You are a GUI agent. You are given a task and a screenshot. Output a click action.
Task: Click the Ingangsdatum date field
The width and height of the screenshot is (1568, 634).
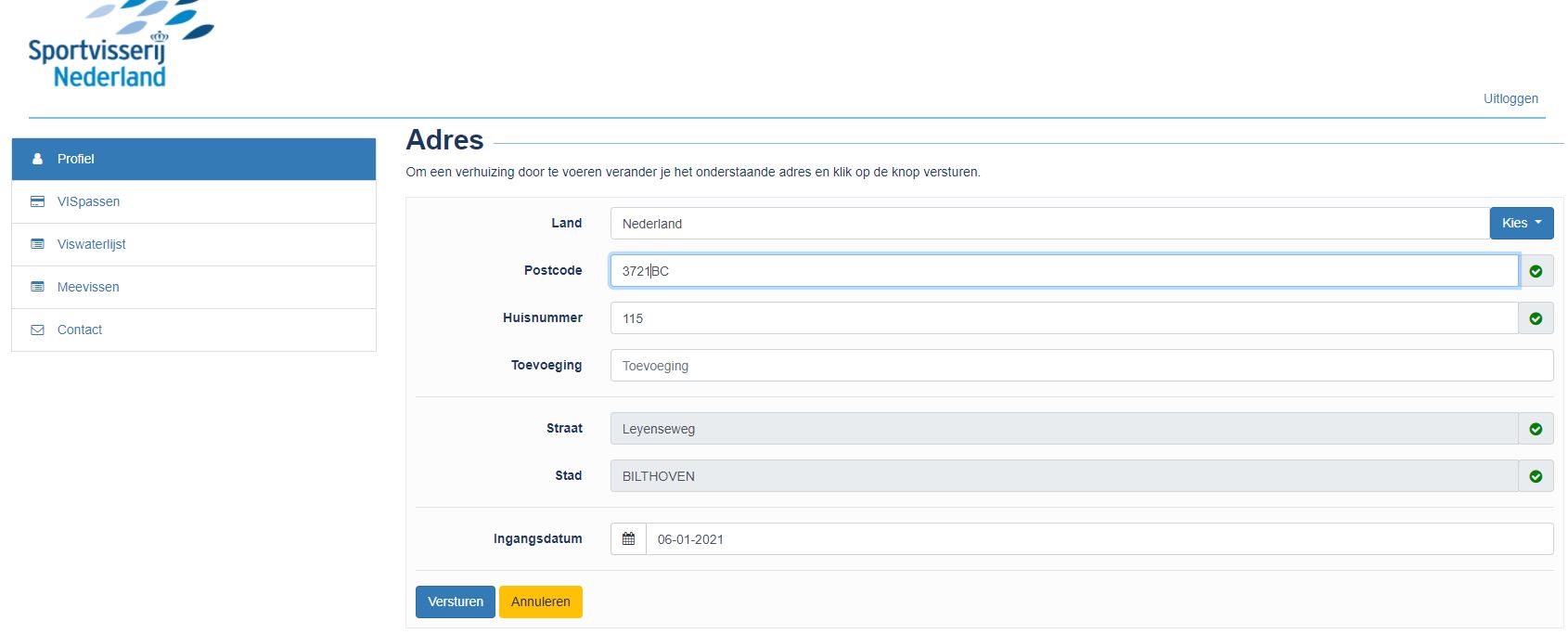[x=1099, y=539]
